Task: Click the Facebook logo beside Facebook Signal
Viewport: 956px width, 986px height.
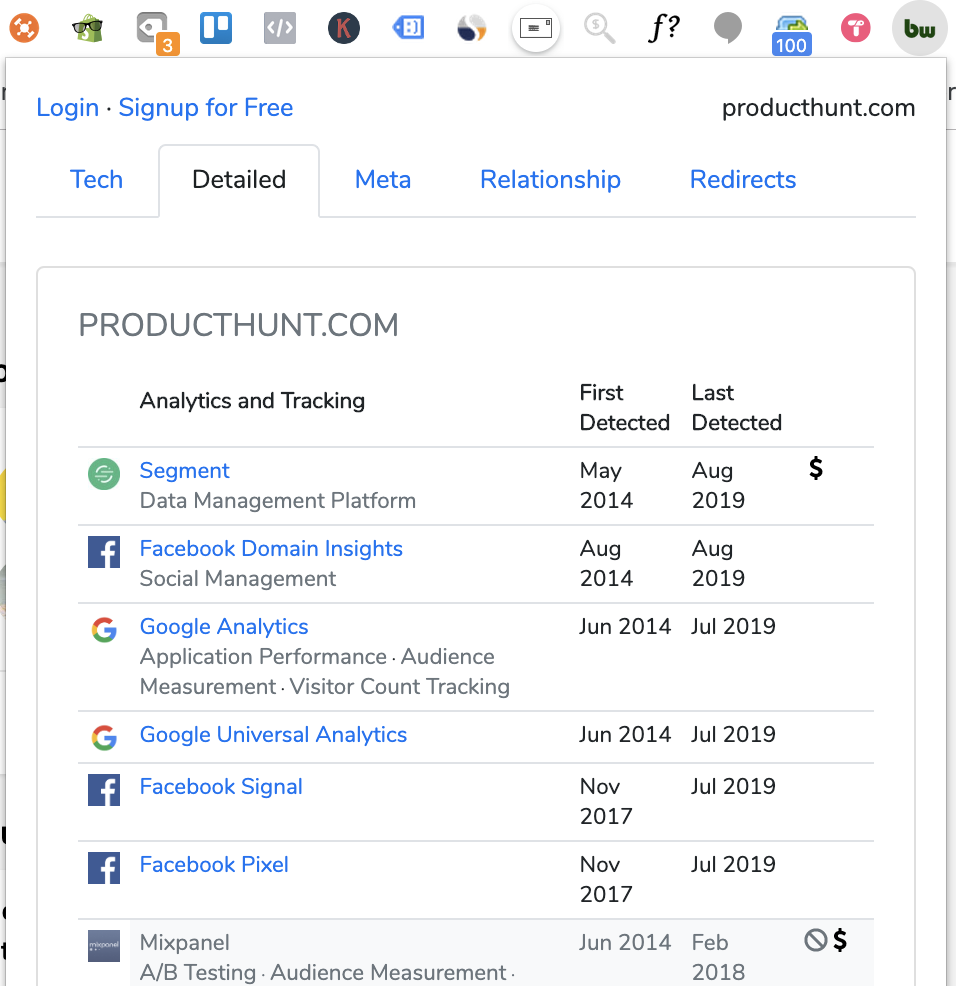Action: (x=104, y=790)
